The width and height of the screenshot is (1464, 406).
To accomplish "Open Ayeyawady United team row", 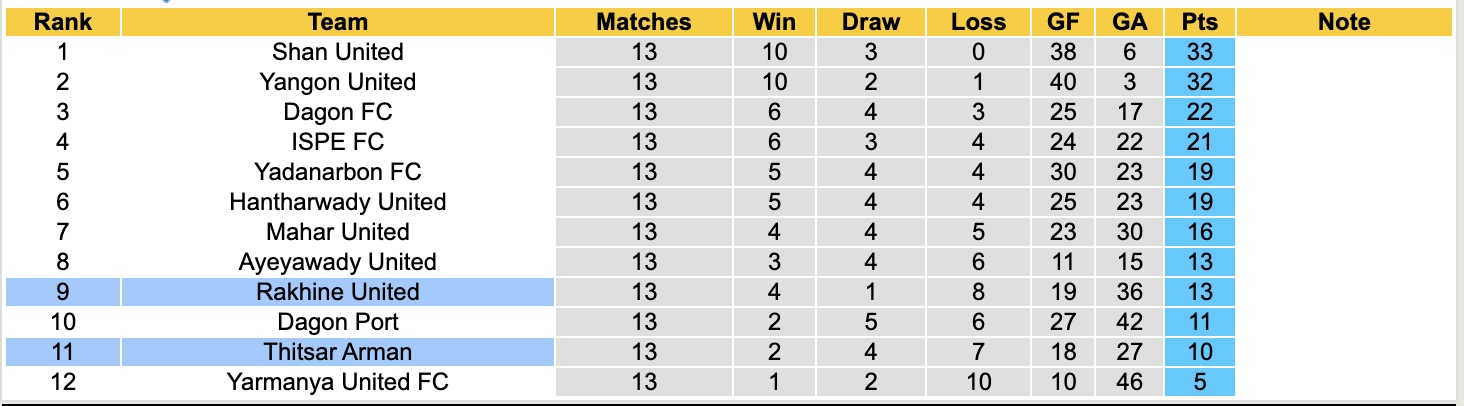I will [x=338, y=262].
